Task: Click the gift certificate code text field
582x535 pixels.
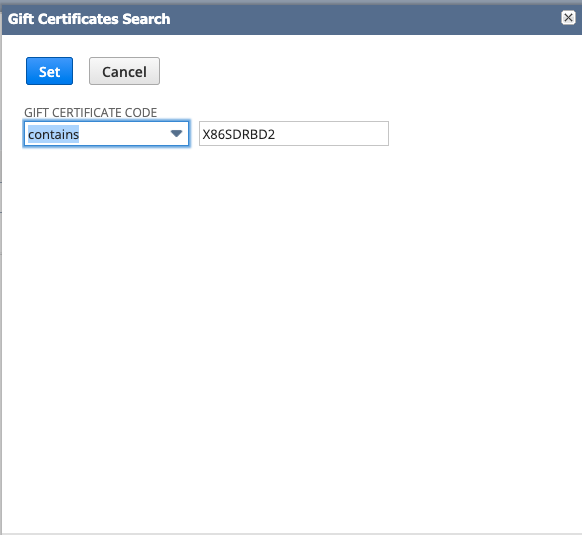Action: [x=294, y=134]
